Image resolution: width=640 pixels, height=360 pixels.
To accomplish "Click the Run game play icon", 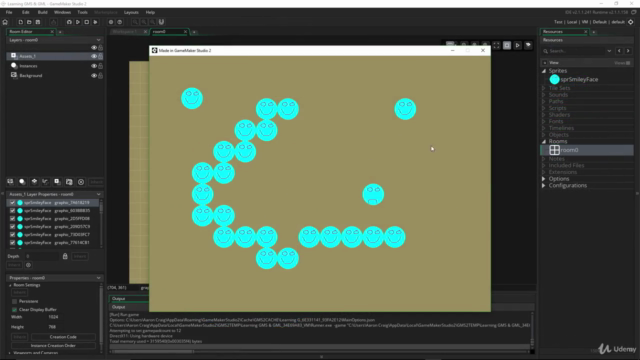I will [x=78, y=22].
